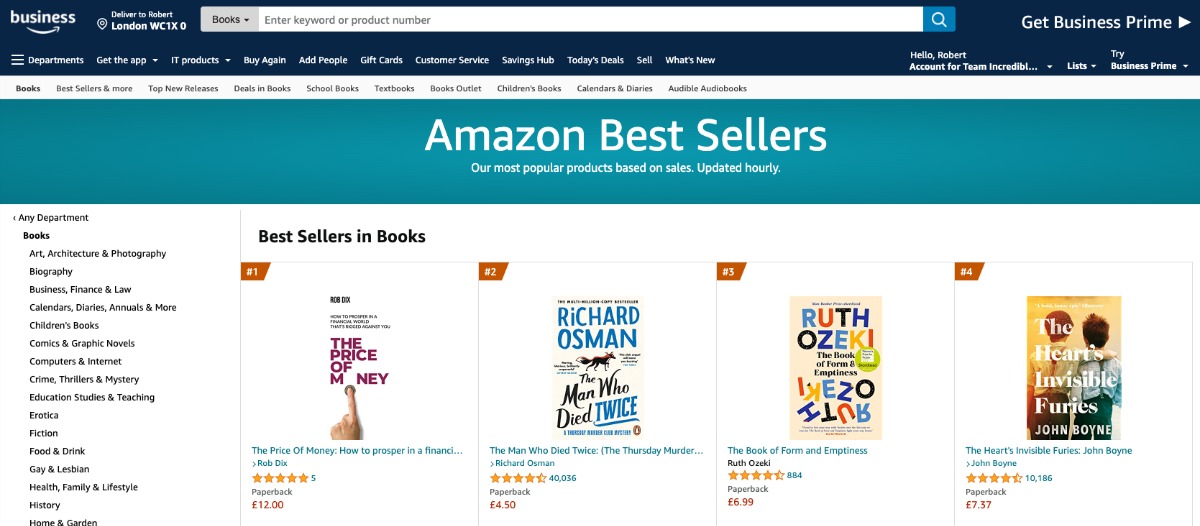Go back to Any Department
This screenshot has height=526, width=1200.
[x=52, y=217]
